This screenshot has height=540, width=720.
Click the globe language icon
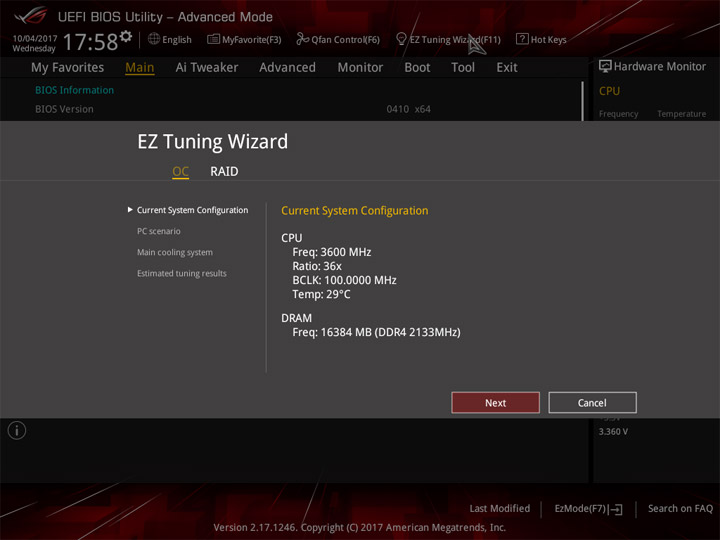coord(154,39)
